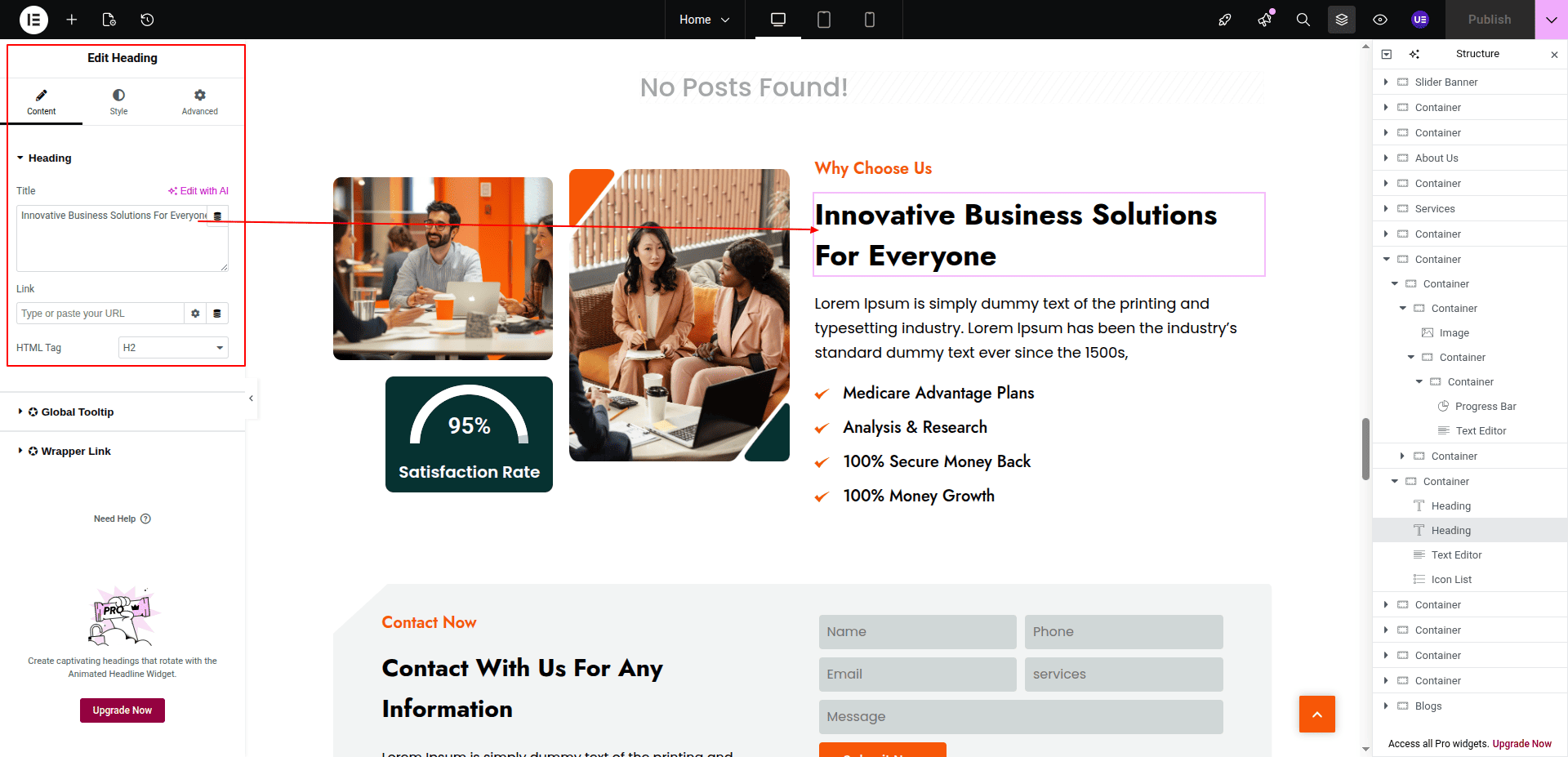The image size is (1568, 757).
Task: Switch to mobile device view
Action: (x=870, y=20)
